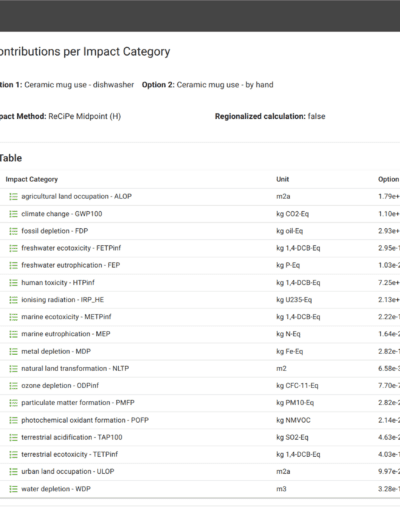Click particulate matter formation - PMFP row

(x=200, y=403)
